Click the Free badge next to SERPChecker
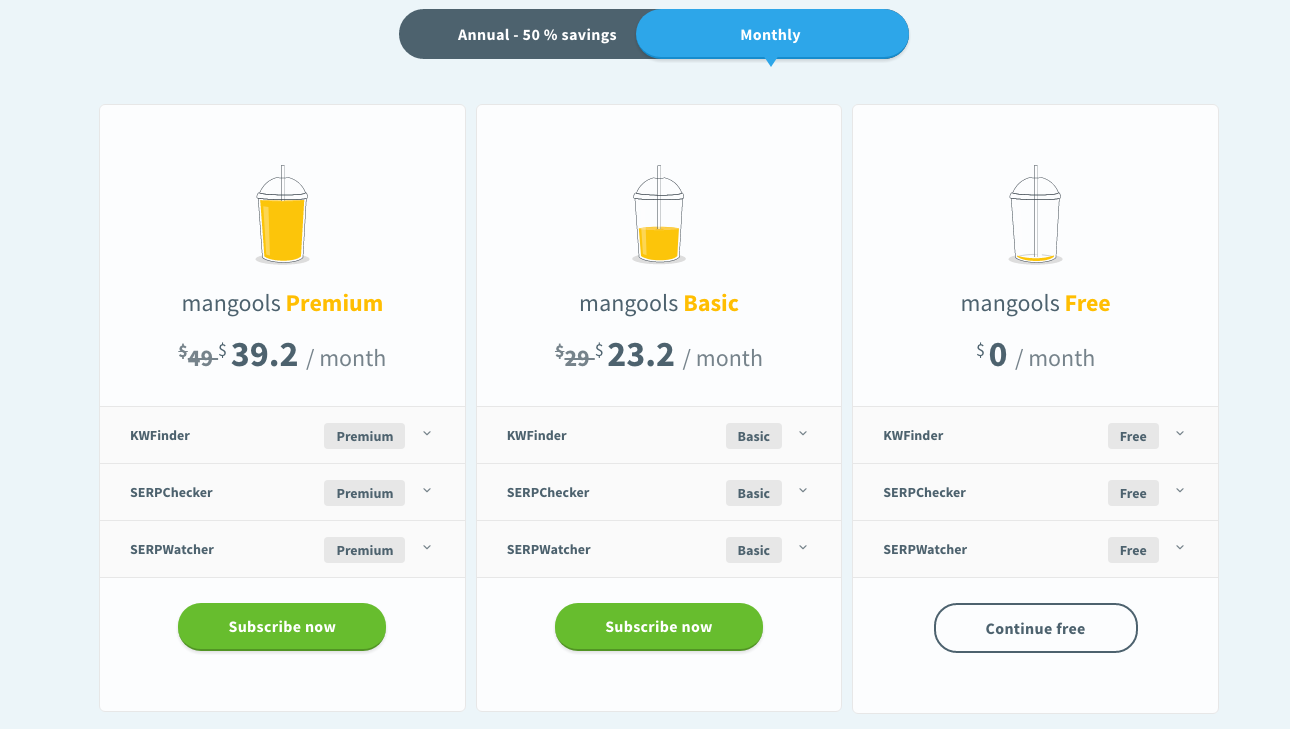The image size is (1290, 729). 1133,493
